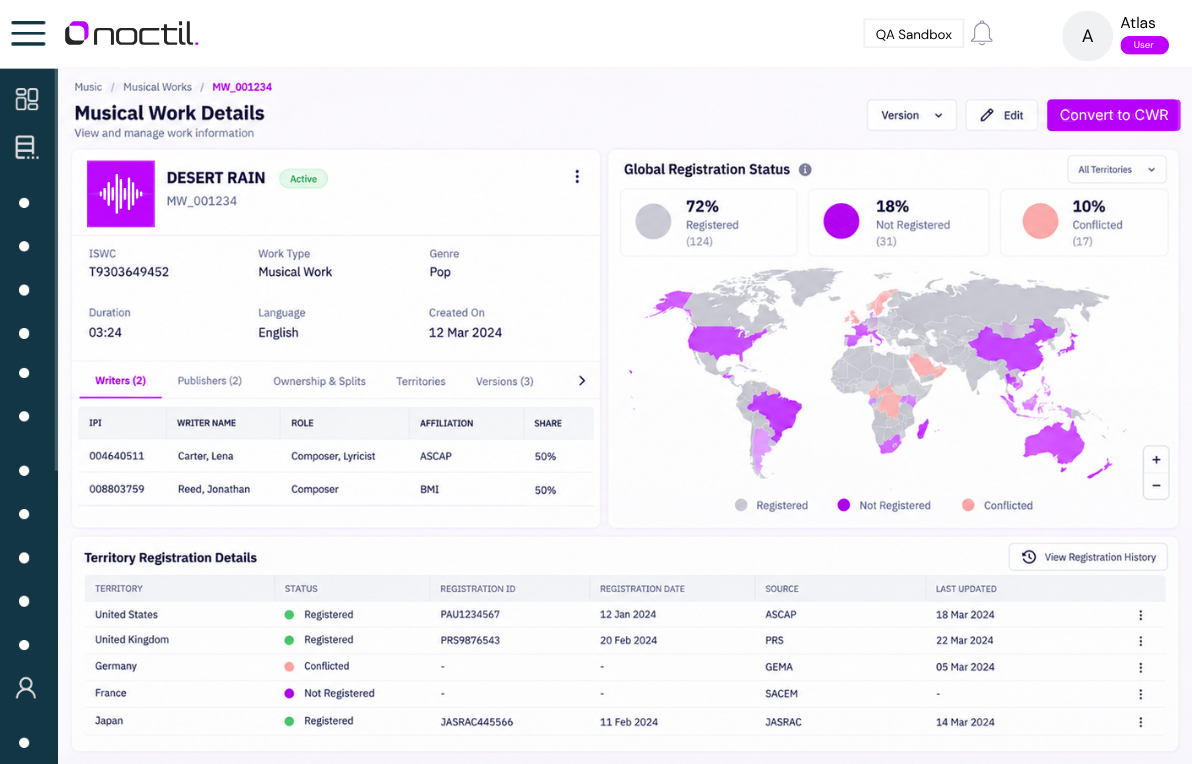The image size is (1192, 764).
Task: Click the QA Sandbox button
Action: pyautogui.click(x=913, y=34)
